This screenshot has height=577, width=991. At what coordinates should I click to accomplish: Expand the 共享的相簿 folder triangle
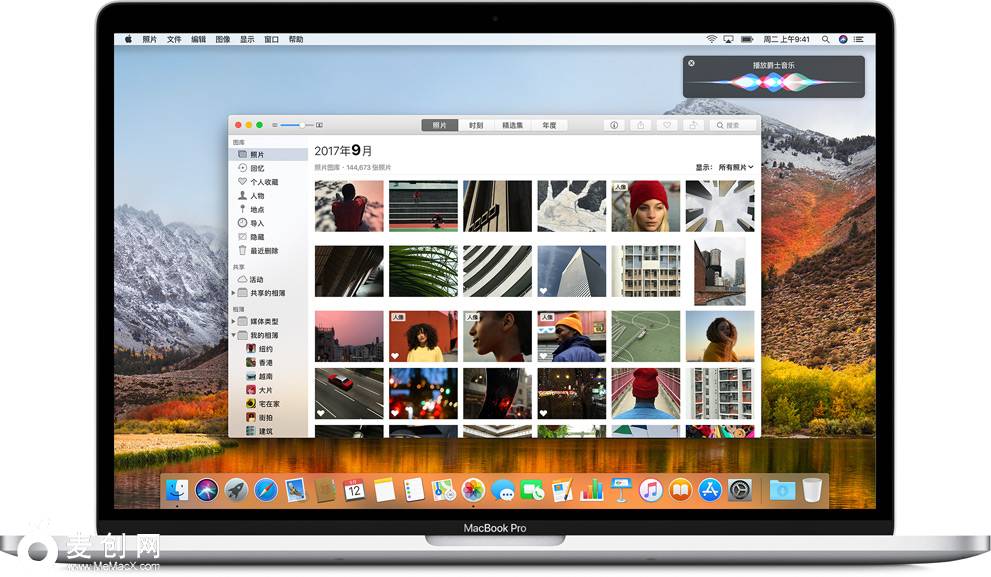coord(234,293)
